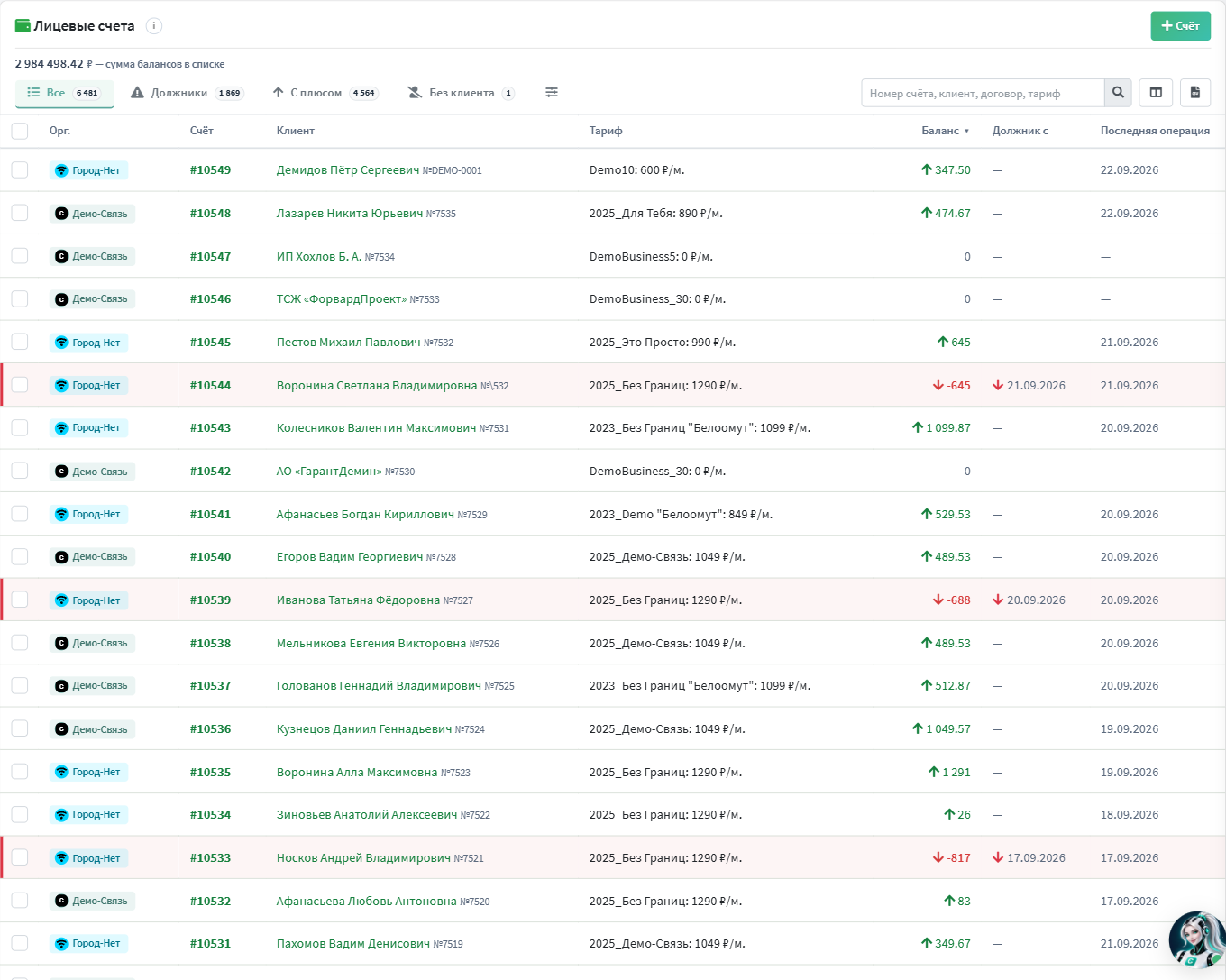Click the green Счёт add button

click(x=1180, y=26)
